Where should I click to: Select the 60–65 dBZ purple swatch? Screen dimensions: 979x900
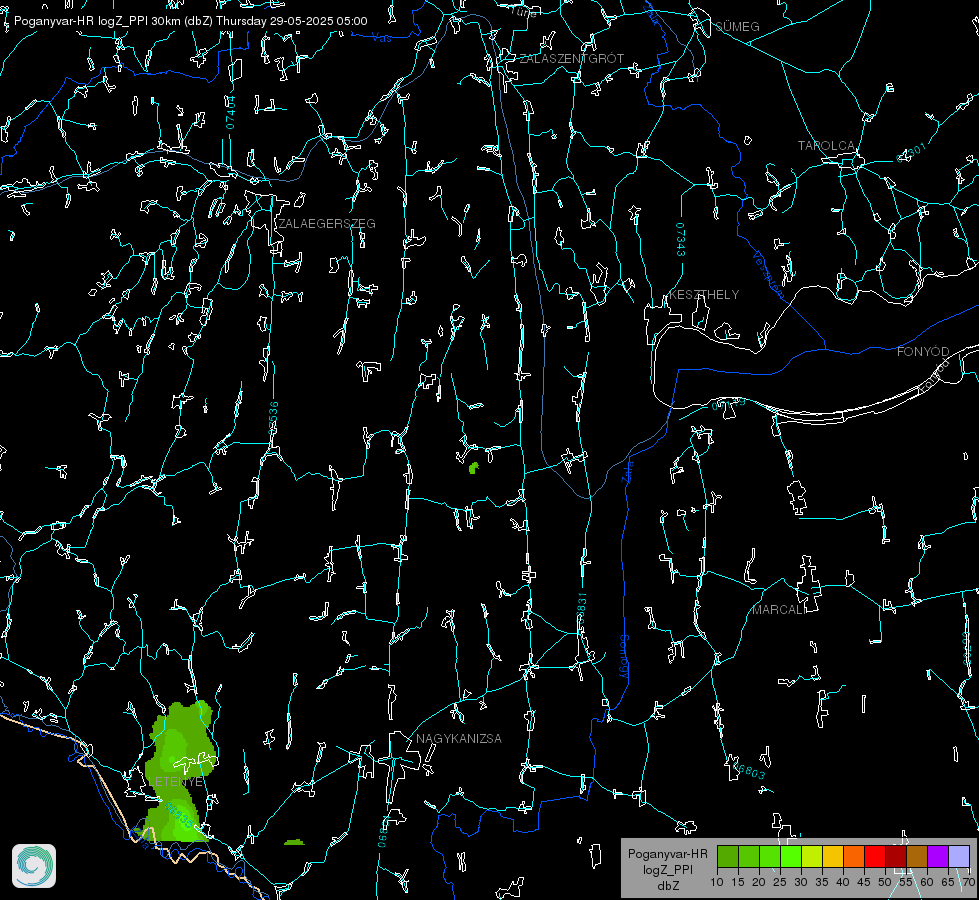[x=938, y=856]
